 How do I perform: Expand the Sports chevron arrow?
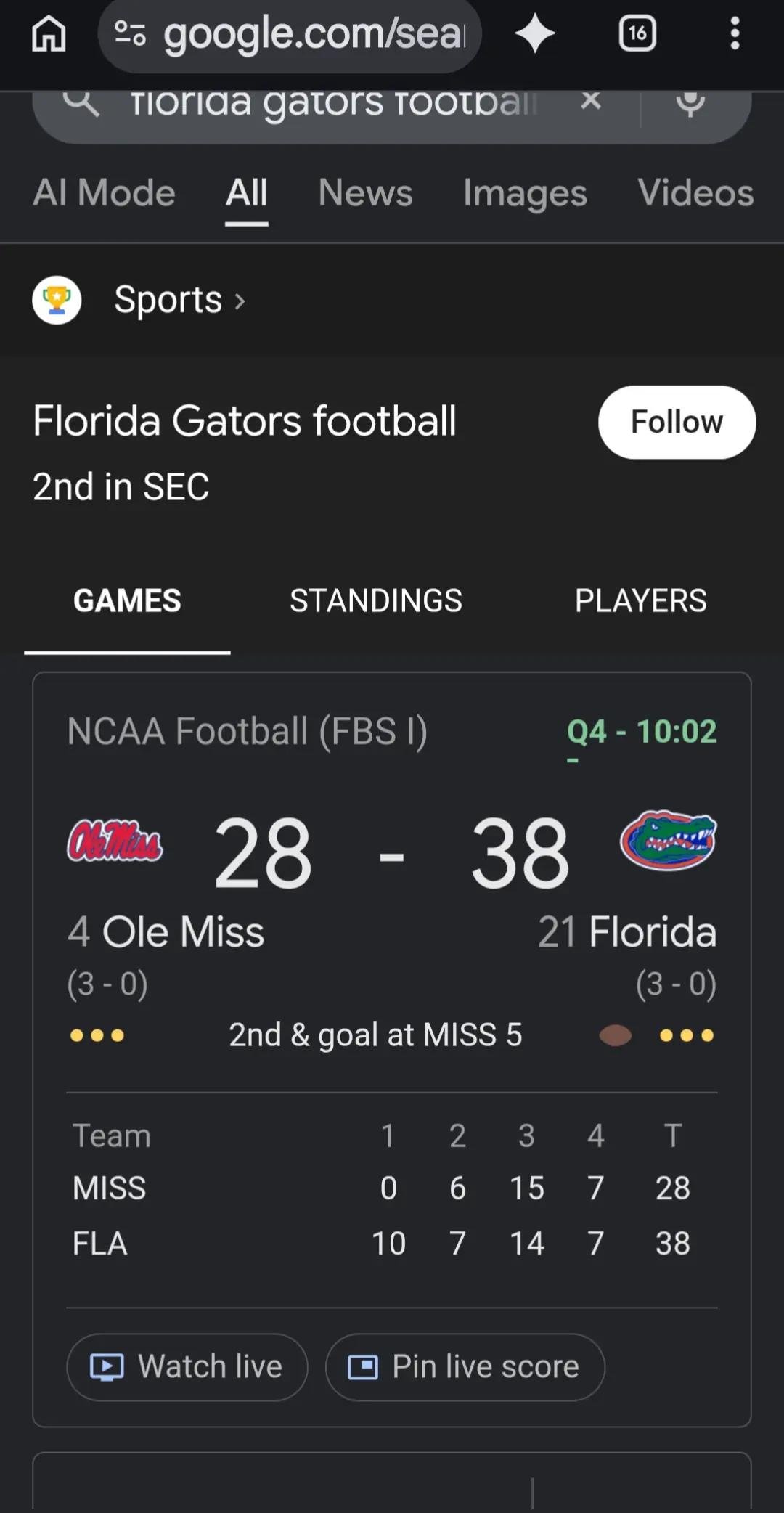click(x=240, y=301)
